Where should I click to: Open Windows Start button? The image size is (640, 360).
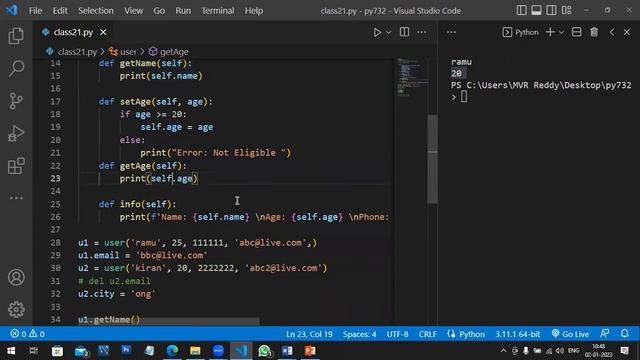click(11, 351)
